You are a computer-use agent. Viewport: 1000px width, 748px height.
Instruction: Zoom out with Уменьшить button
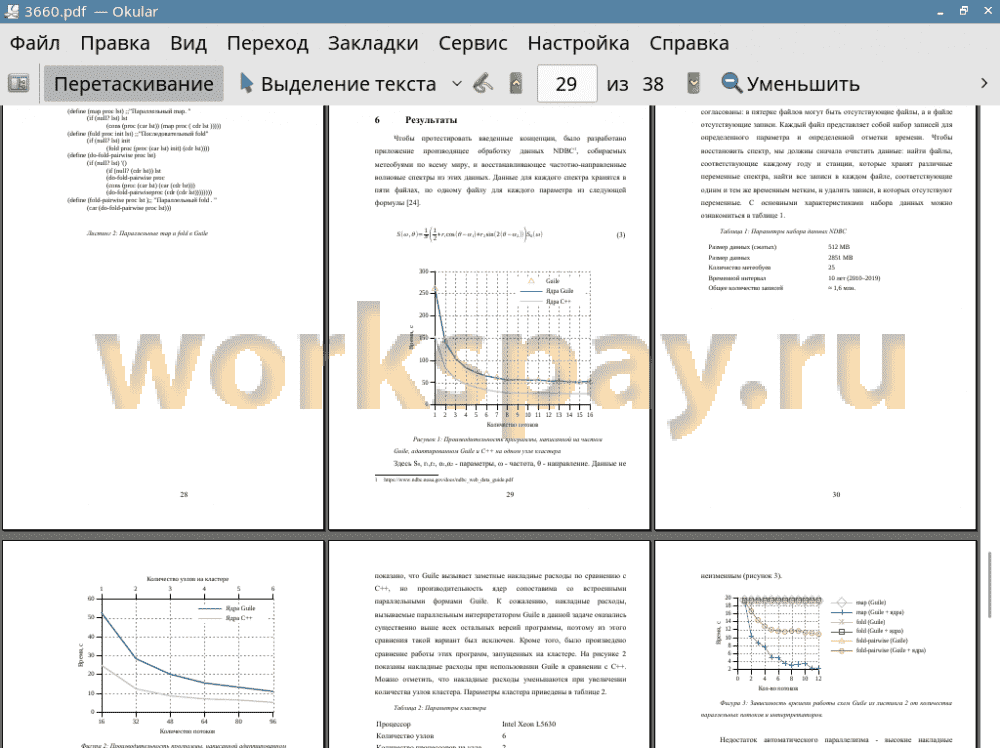click(x=791, y=84)
